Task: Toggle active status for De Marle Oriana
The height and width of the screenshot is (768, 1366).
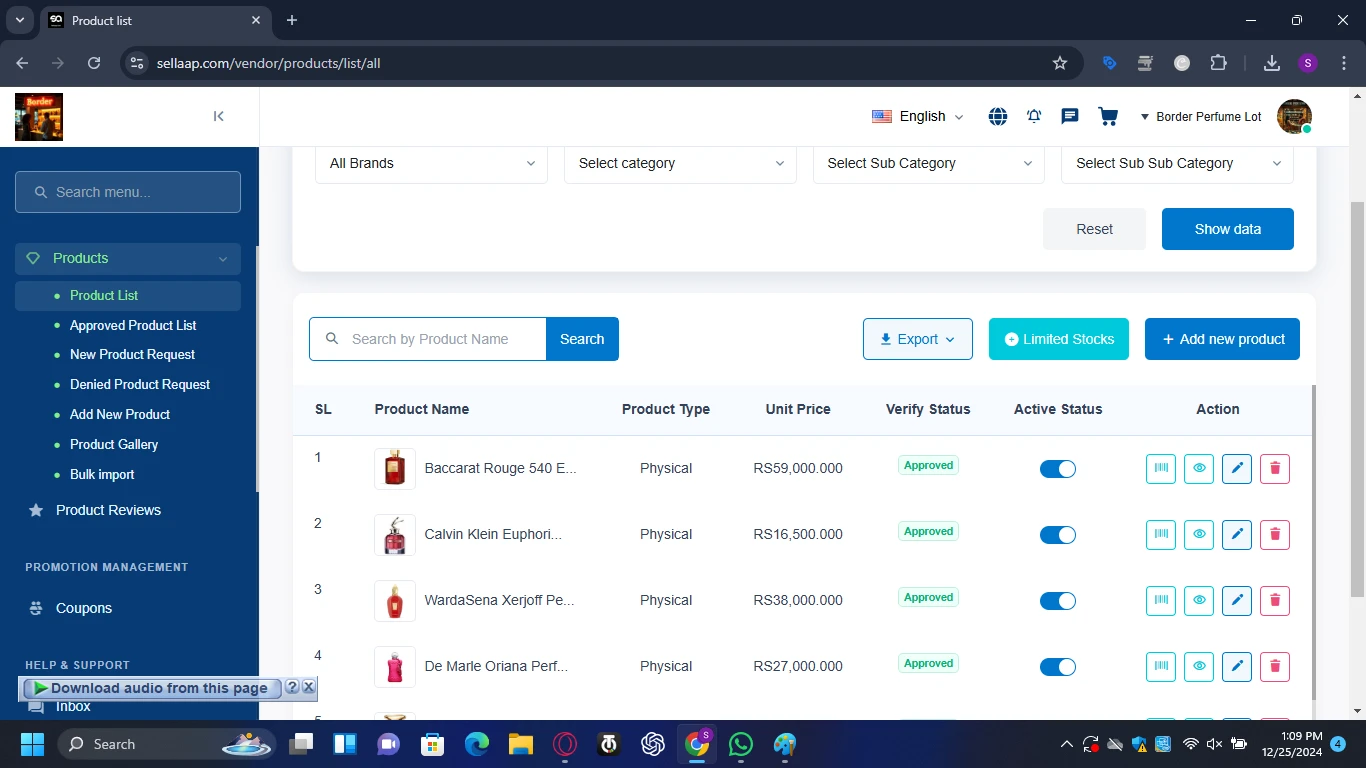Action: pos(1058,667)
